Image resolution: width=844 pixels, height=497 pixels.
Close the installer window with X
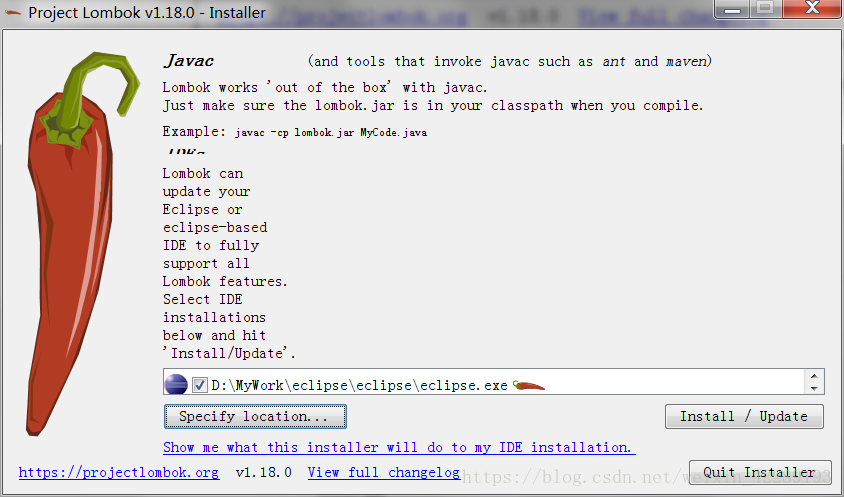click(812, 8)
